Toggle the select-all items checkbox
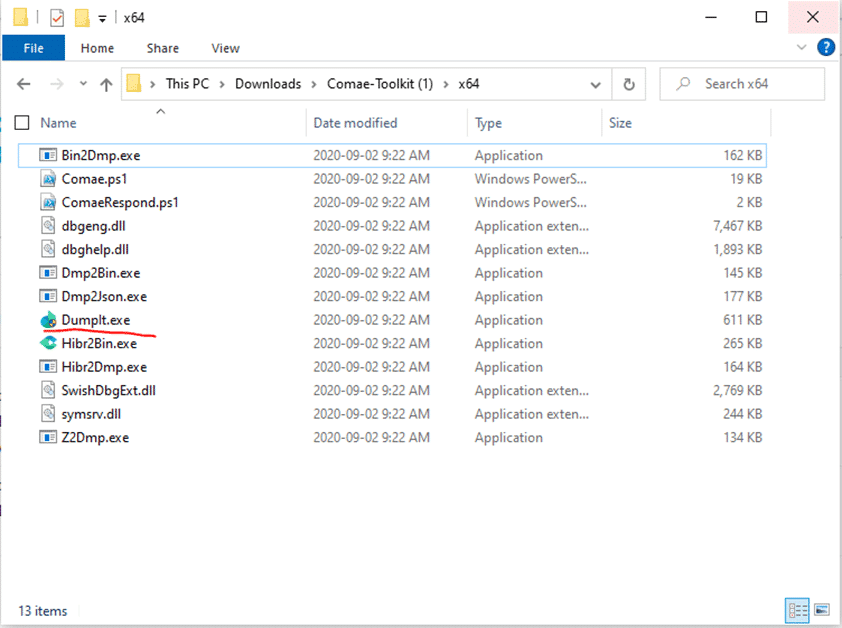The height and width of the screenshot is (628, 842). [x=22, y=123]
